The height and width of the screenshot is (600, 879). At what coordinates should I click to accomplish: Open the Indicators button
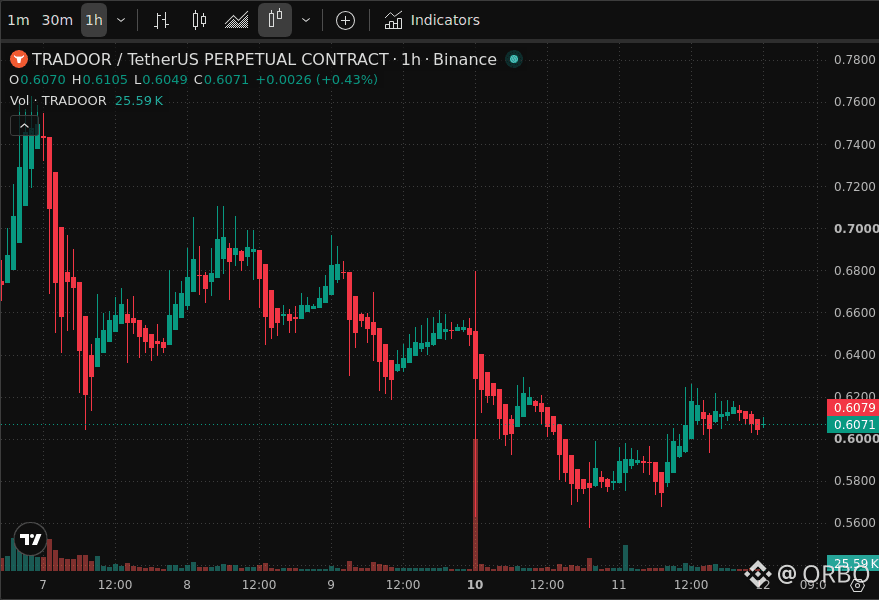432,20
